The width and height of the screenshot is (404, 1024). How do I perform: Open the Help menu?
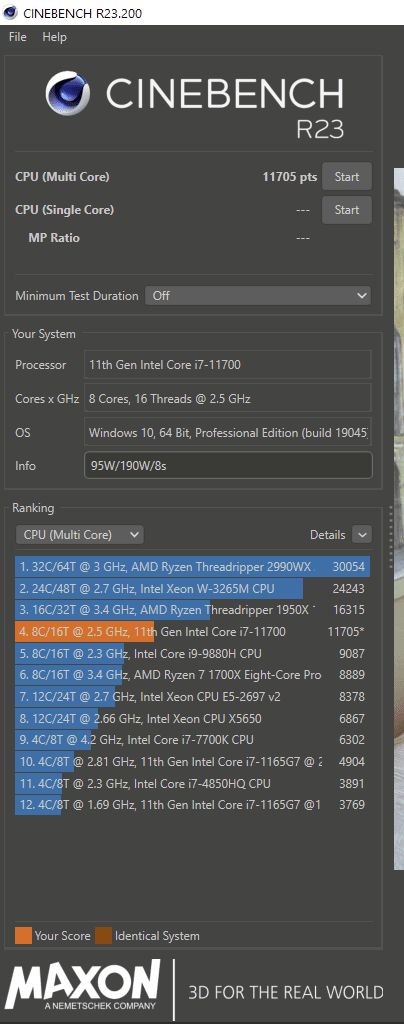[x=55, y=37]
